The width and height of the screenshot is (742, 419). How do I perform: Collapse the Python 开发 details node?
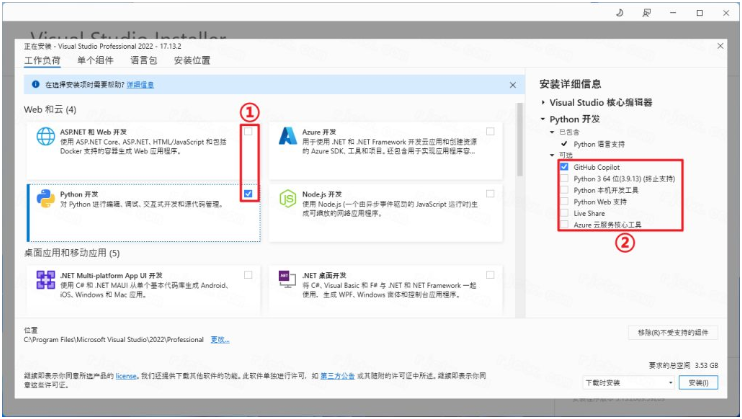543,119
